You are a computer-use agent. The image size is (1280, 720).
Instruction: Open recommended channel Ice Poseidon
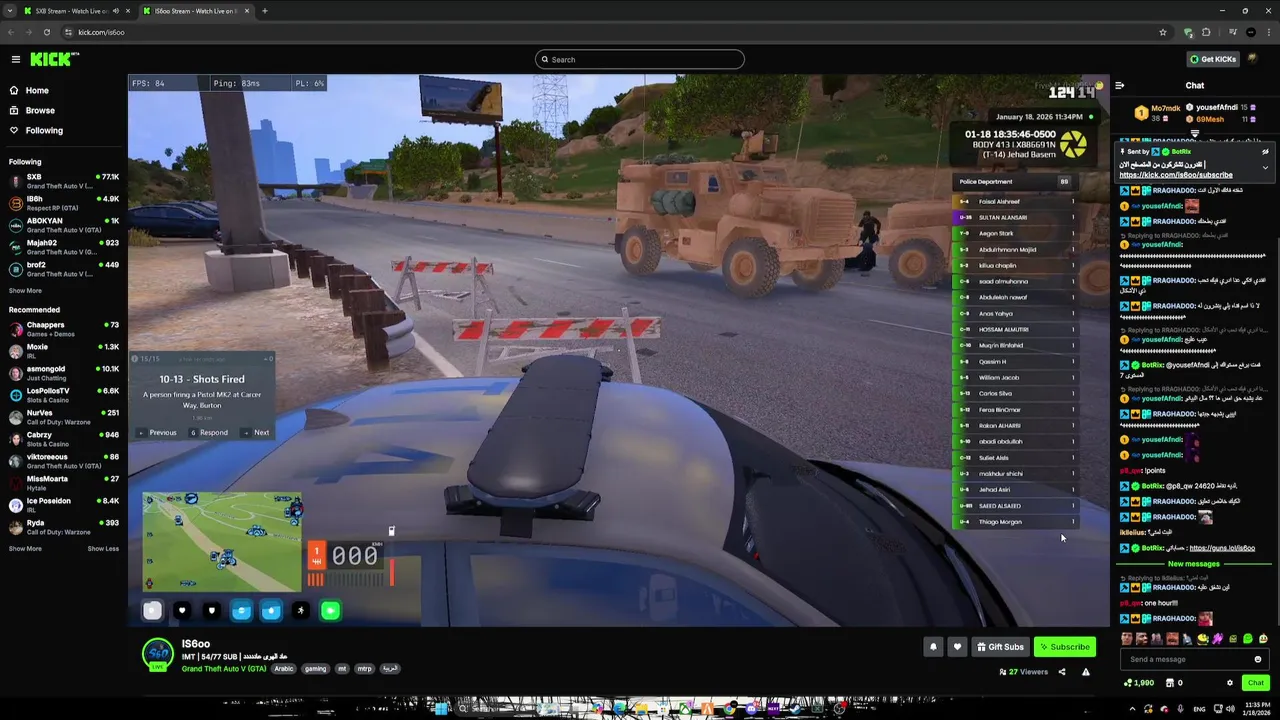click(64, 505)
